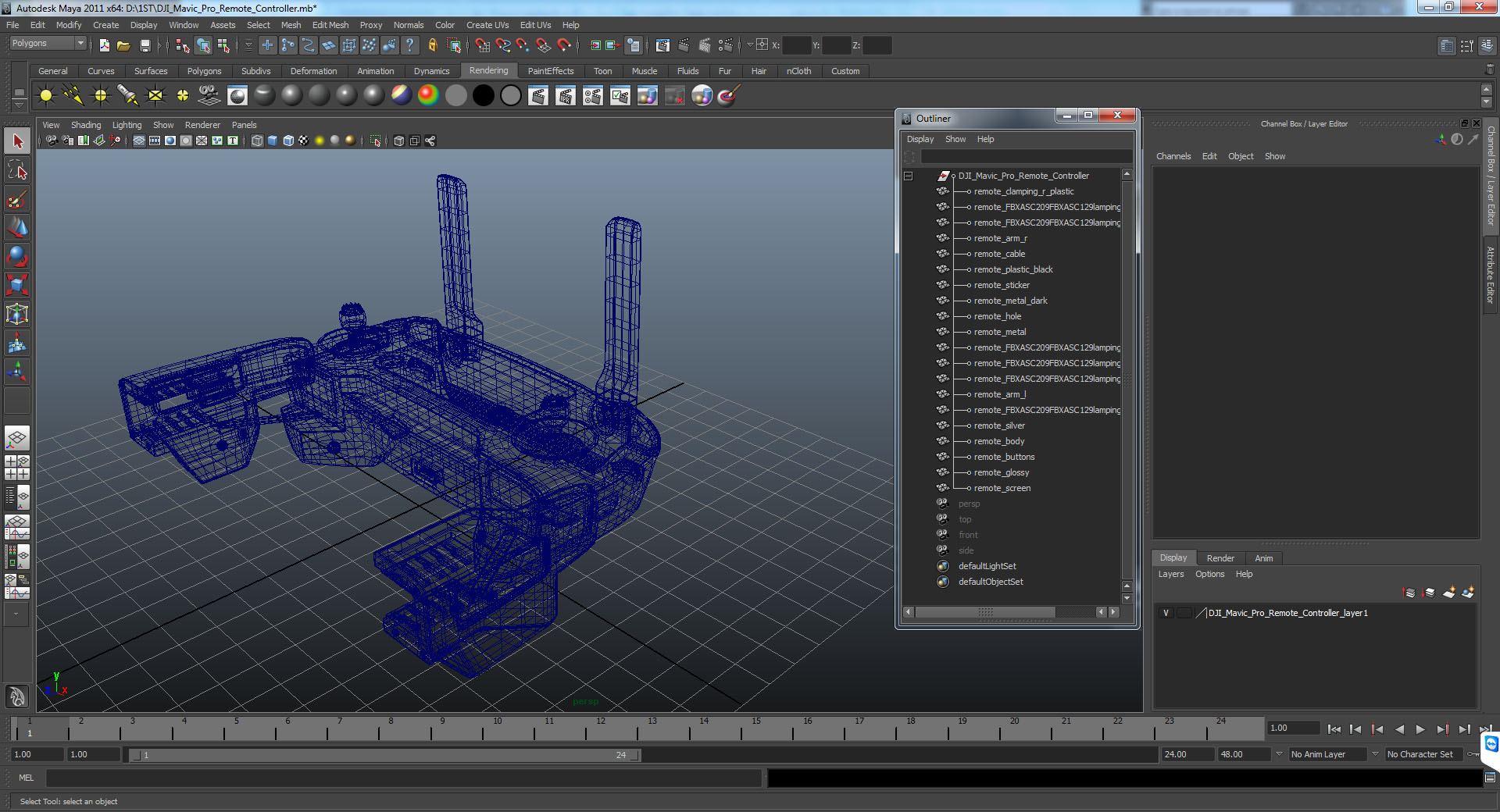Screen dimensions: 1500x812
Task: Create new layer icon in Layer Editor
Action: click(1448, 593)
